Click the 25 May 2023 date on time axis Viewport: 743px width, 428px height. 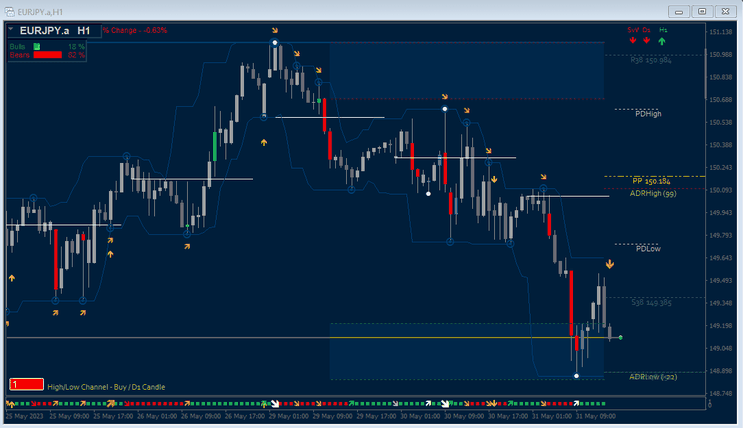(25, 416)
